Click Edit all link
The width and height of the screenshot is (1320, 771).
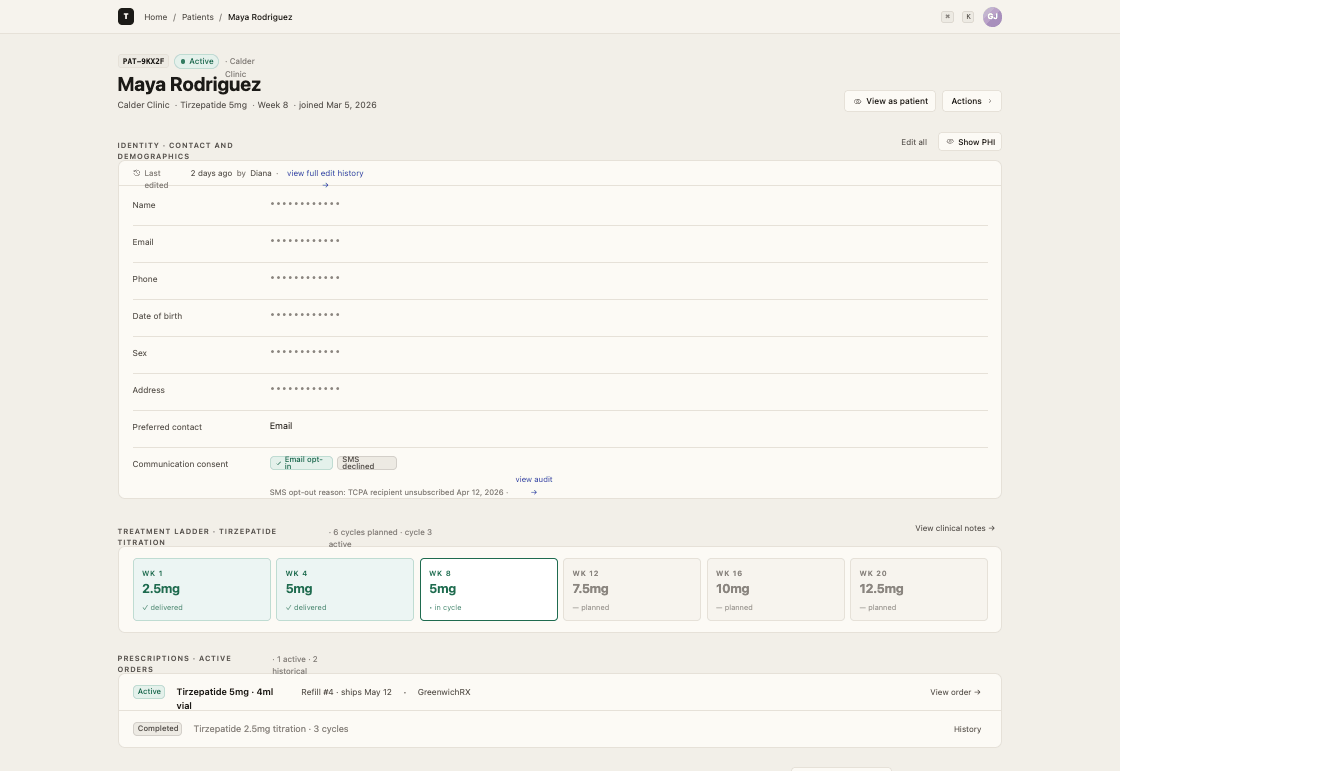914,142
